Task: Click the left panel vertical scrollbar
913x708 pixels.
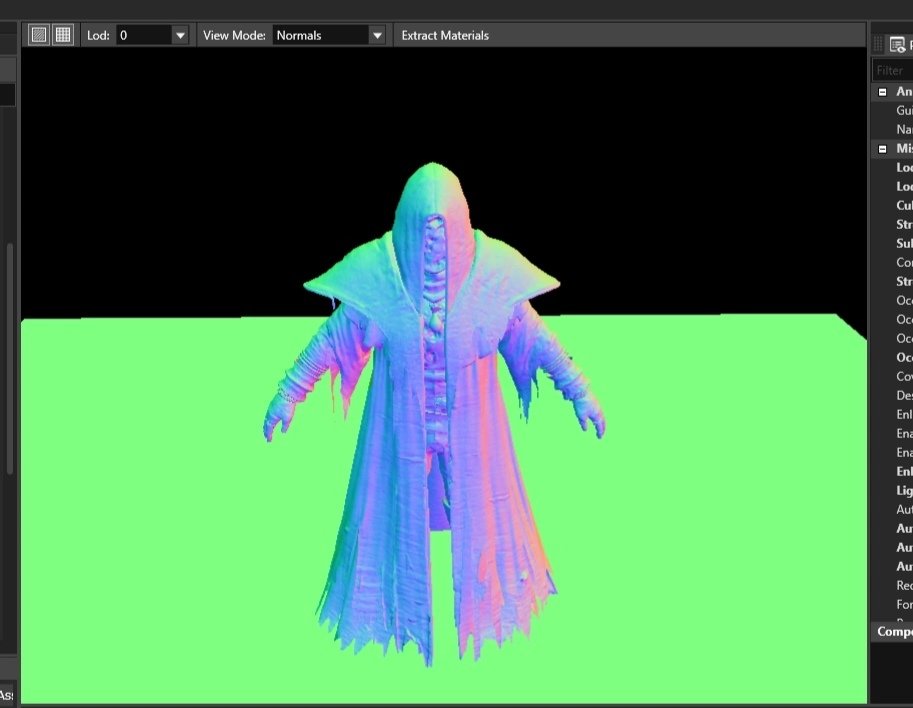Action: [x=10, y=360]
